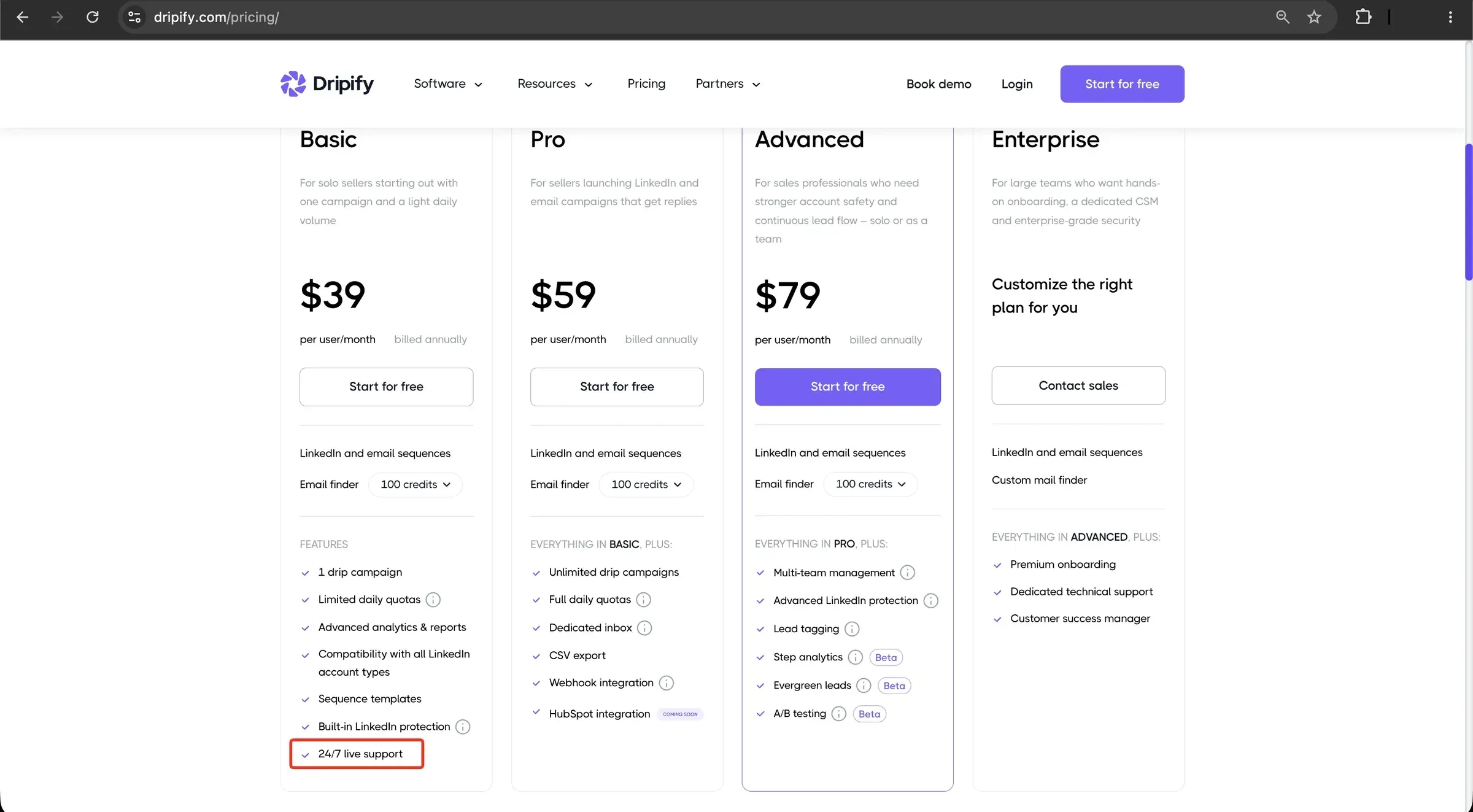Click the Coming Soon badge by HubSpot integration

click(680, 714)
